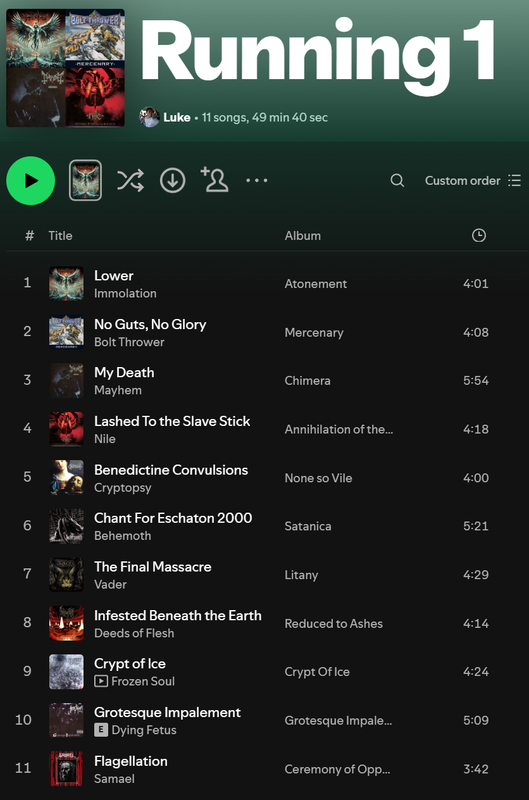Click the Grotesque Impalement cover art

click(66, 720)
